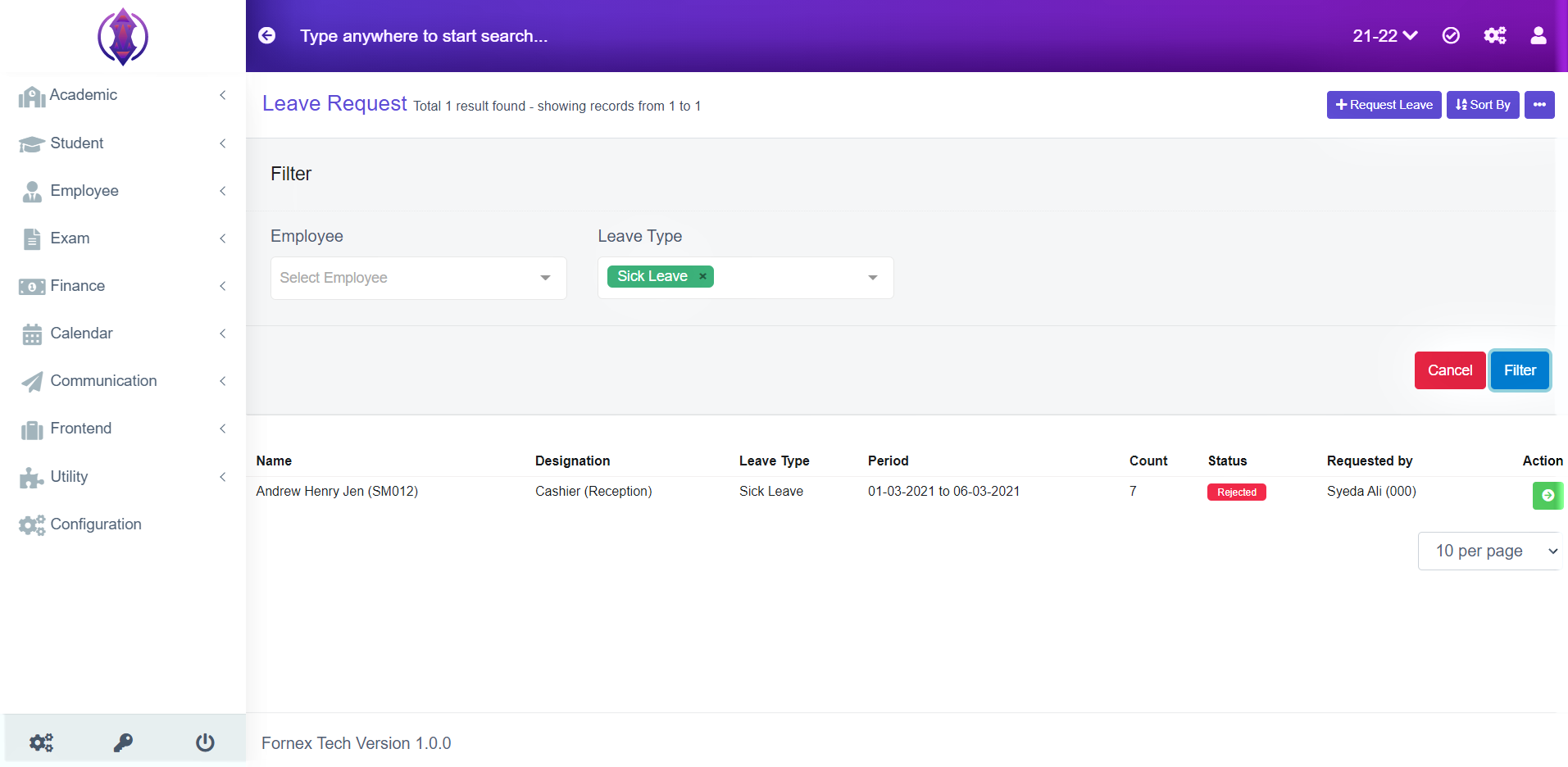Image resolution: width=1568 pixels, height=767 pixels.
Task: Open the Leave Type dropdown arrow
Action: point(873,278)
